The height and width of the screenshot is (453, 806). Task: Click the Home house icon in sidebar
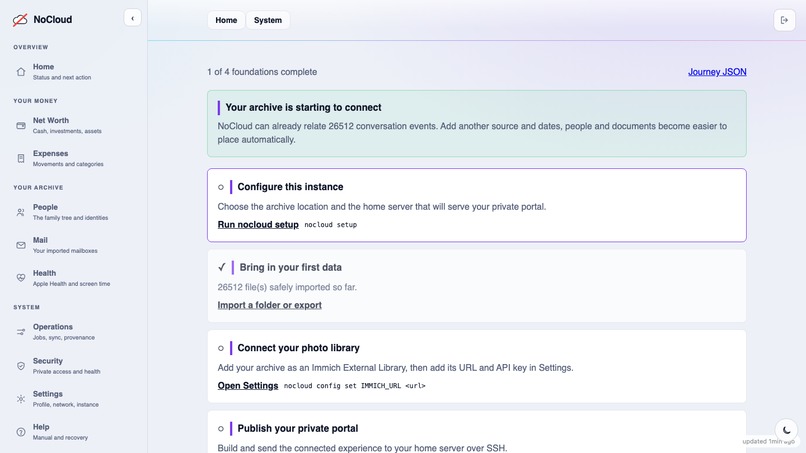(x=21, y=72)
